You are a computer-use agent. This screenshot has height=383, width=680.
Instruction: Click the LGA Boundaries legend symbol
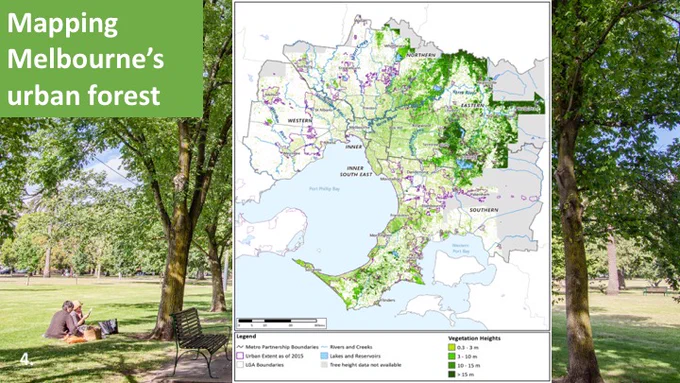click(x=240, y=365)
